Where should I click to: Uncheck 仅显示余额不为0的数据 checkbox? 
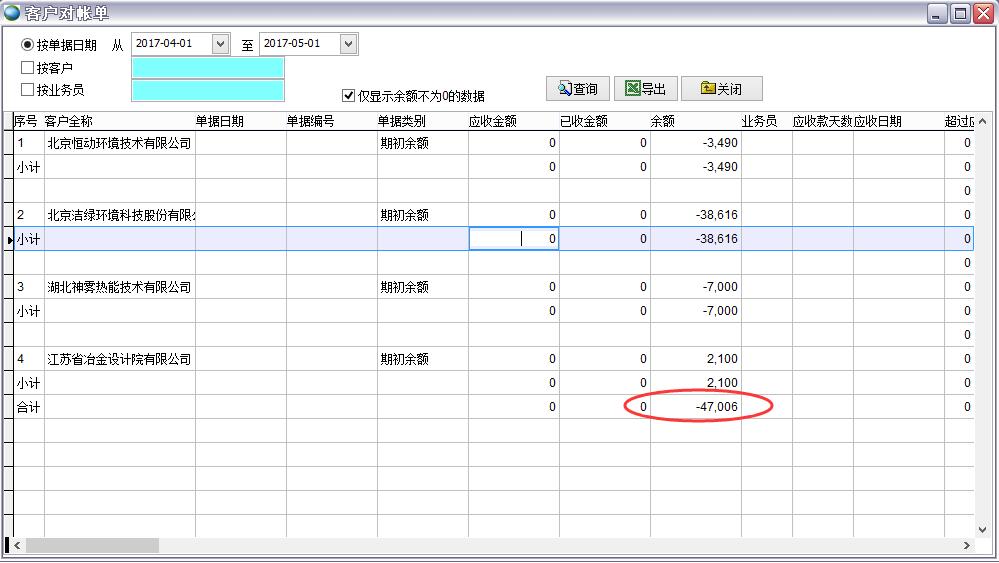point(348,96)
